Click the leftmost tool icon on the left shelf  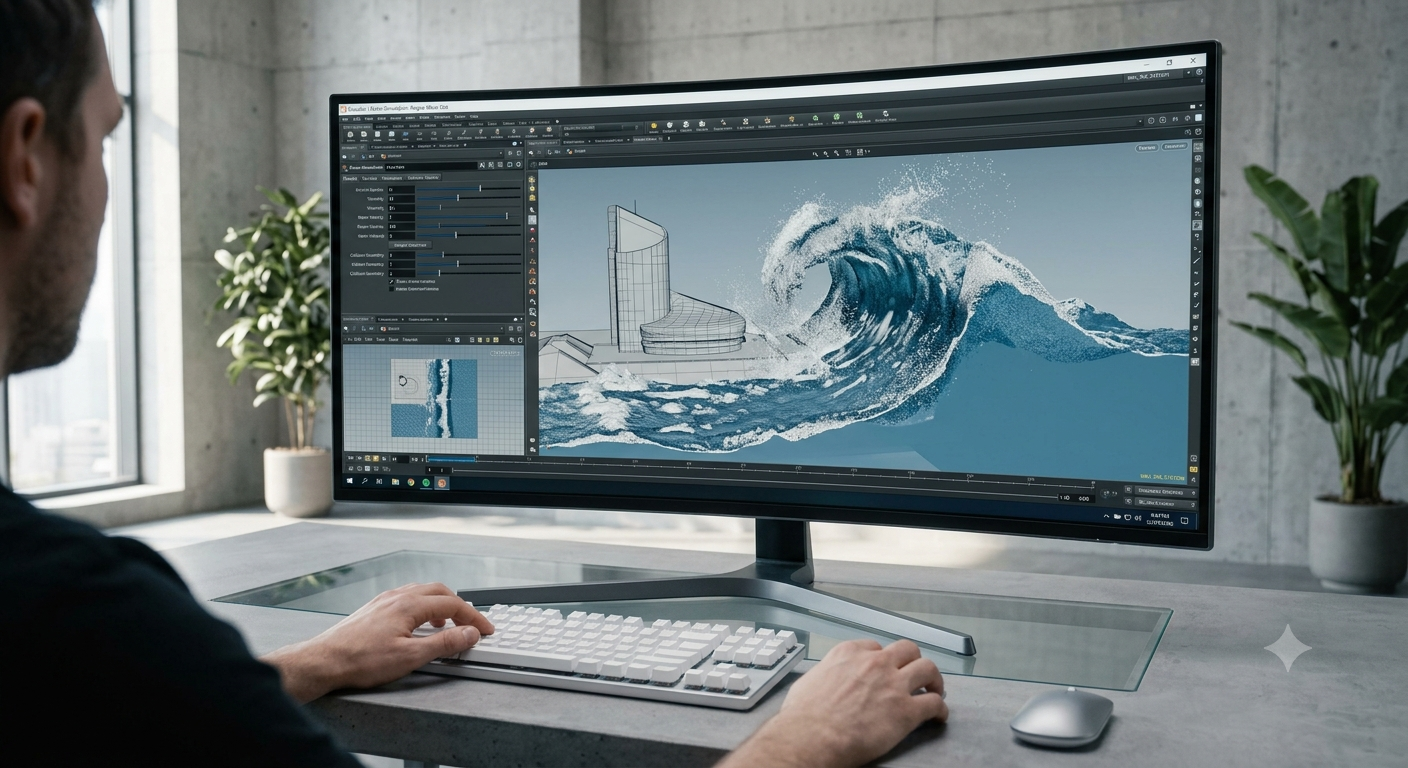coord(350,134)
